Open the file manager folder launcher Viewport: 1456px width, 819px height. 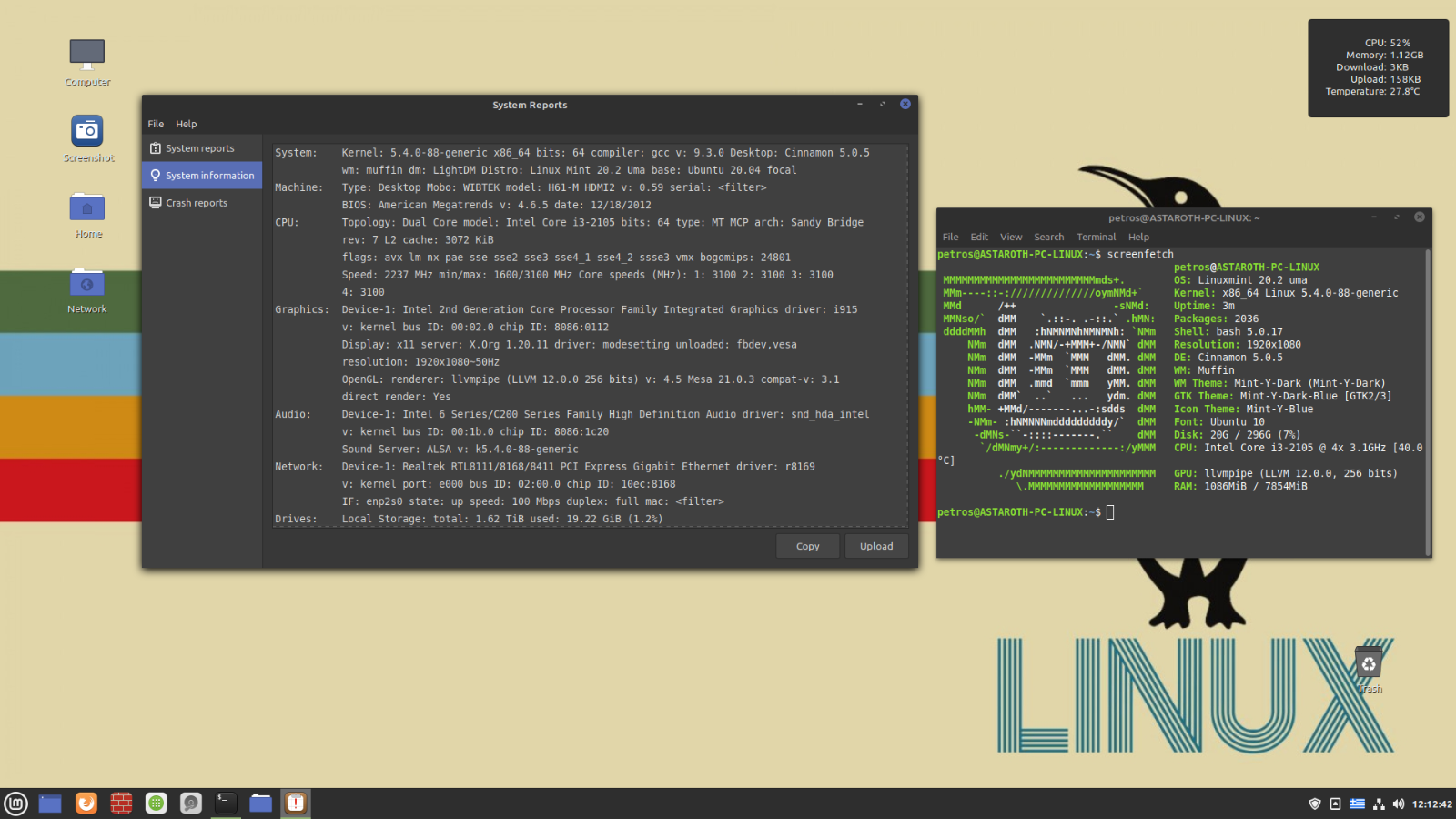coord(261,804)
